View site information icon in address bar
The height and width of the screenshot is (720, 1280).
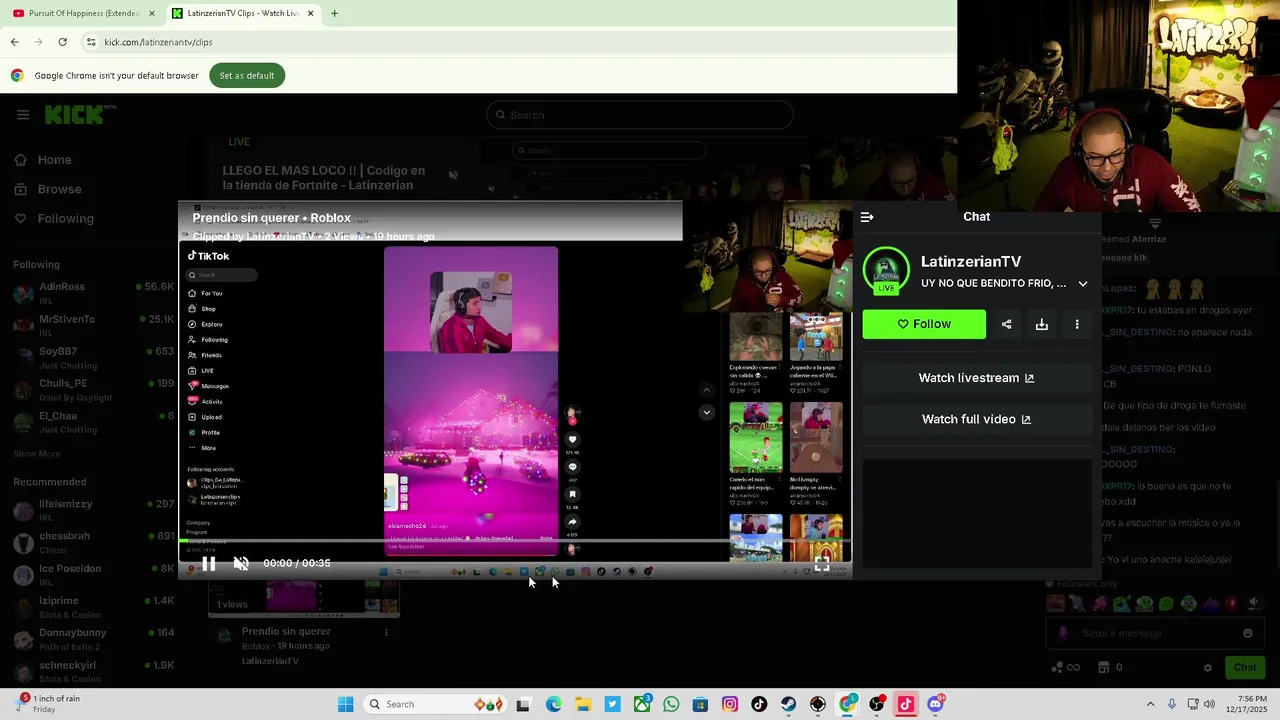[x=91, y=42]
